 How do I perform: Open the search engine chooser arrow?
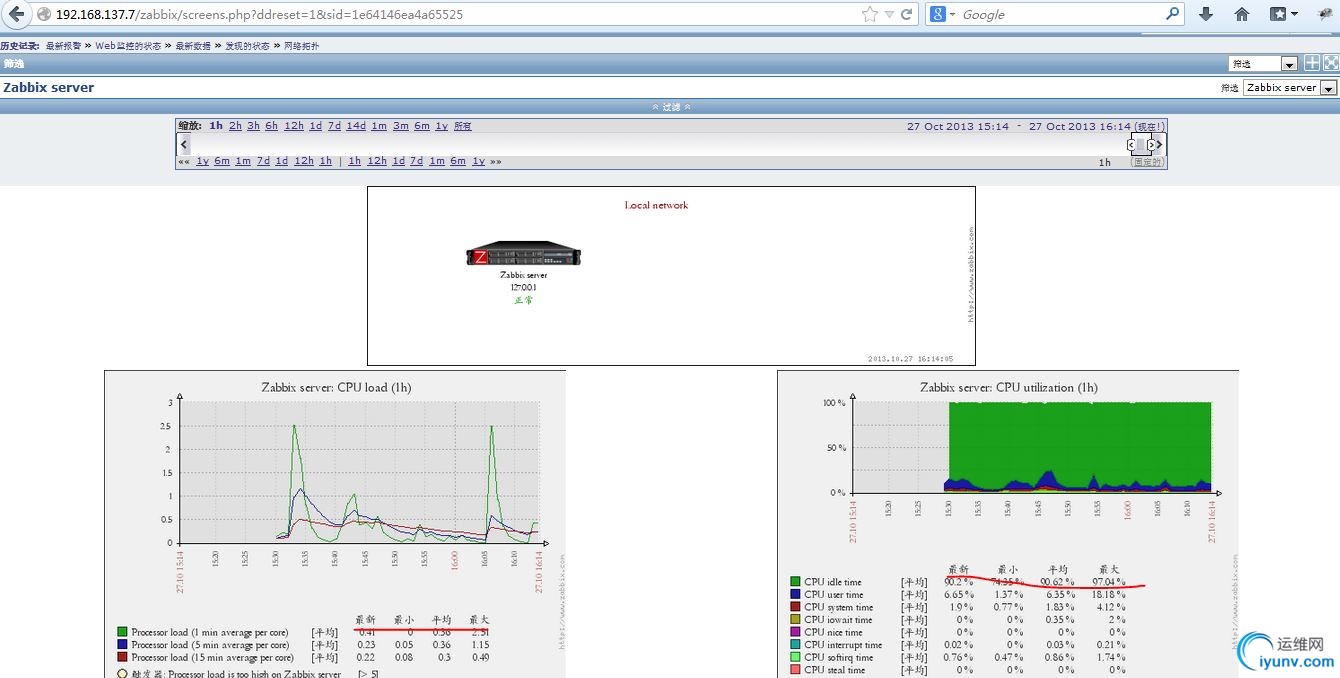click(953, 14)
